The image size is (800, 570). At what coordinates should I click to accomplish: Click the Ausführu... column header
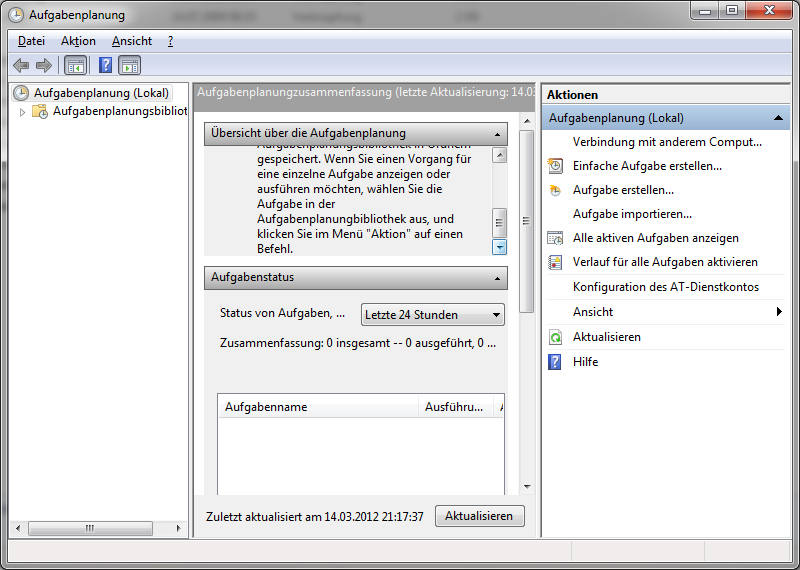(x=456, y=407)
